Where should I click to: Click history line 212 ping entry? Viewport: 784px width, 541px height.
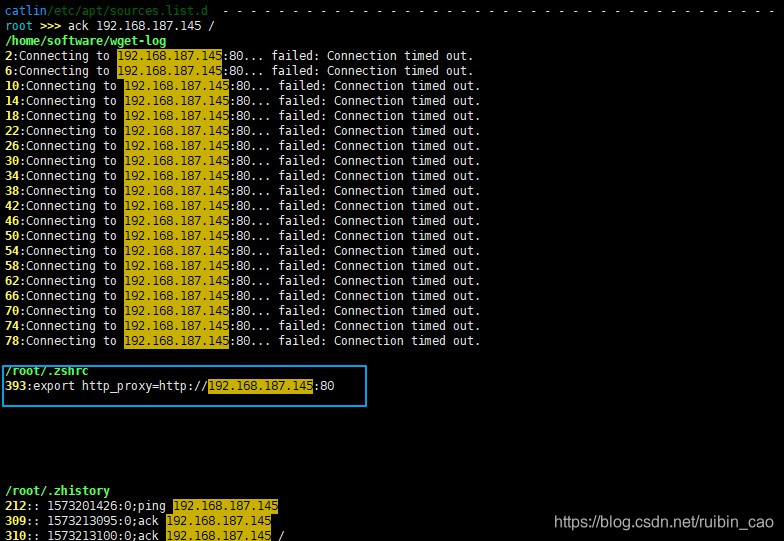[x=142, y=506]
